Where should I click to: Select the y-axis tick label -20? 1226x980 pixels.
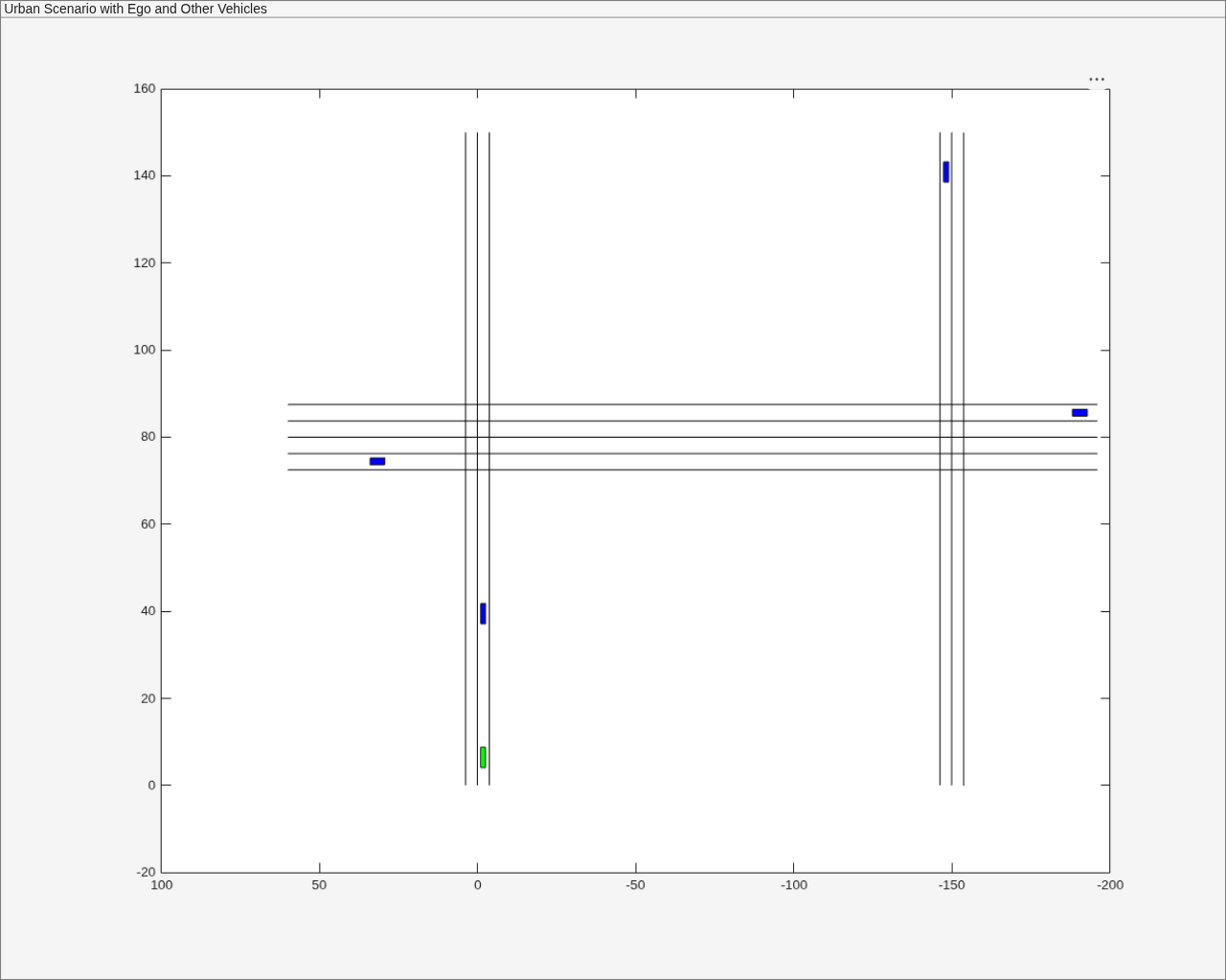tap(146, 873)
